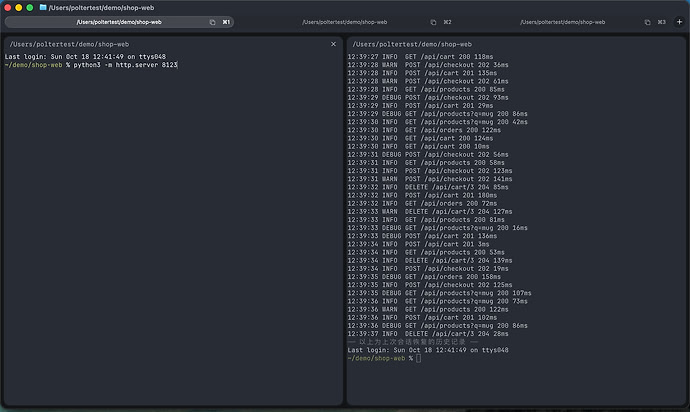Click log line 'DELETE /api/cart/3 204 139ms'
The width and height of the screenshot is (690, 412).
[430, 260]
